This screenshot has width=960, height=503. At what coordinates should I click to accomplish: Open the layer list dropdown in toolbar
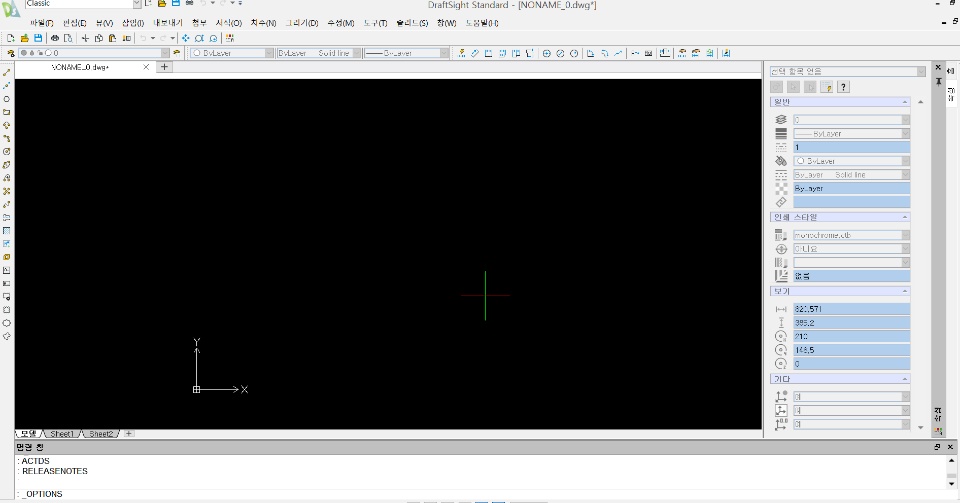pyautogui.click(x=165, y=53)
